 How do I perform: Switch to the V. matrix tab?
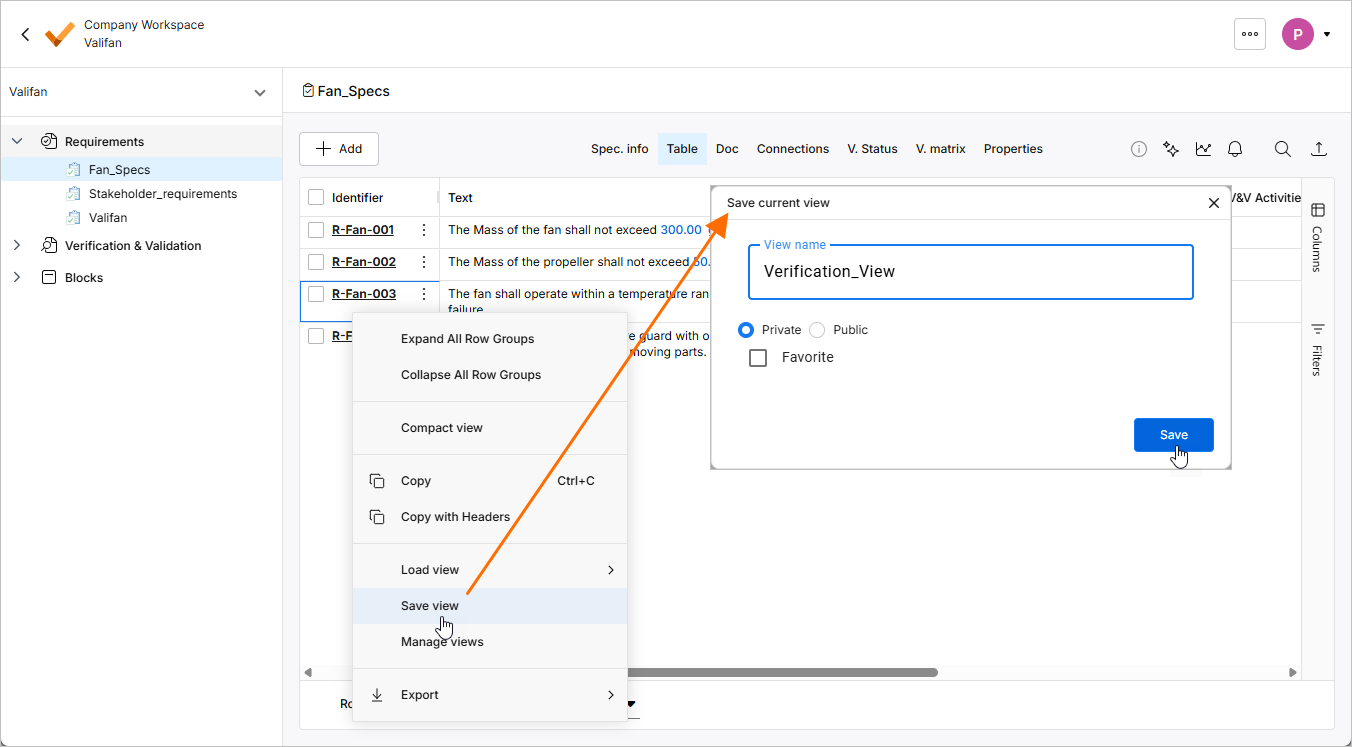940,149
